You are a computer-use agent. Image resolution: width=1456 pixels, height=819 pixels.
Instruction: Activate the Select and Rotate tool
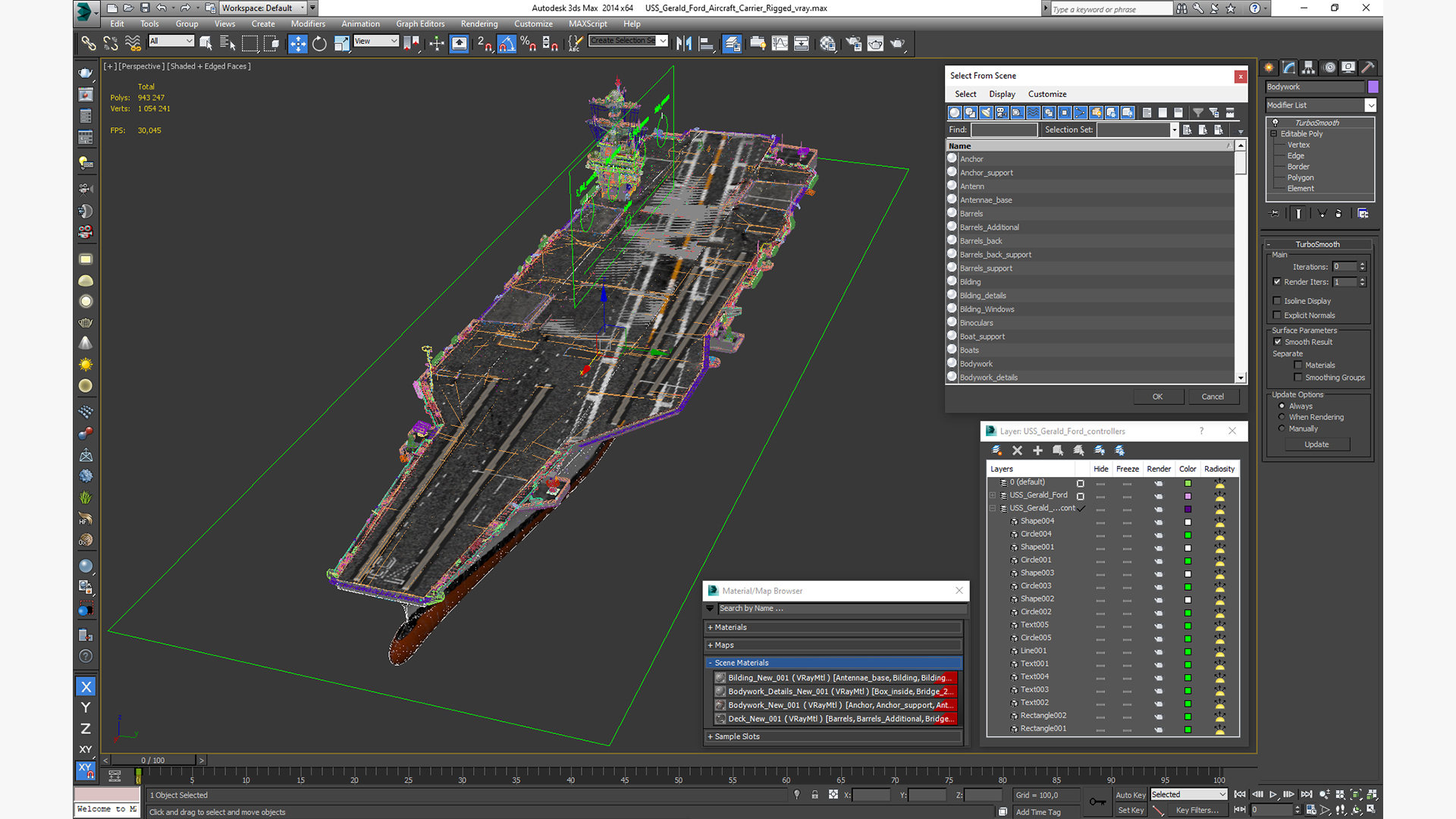[319, 43]
